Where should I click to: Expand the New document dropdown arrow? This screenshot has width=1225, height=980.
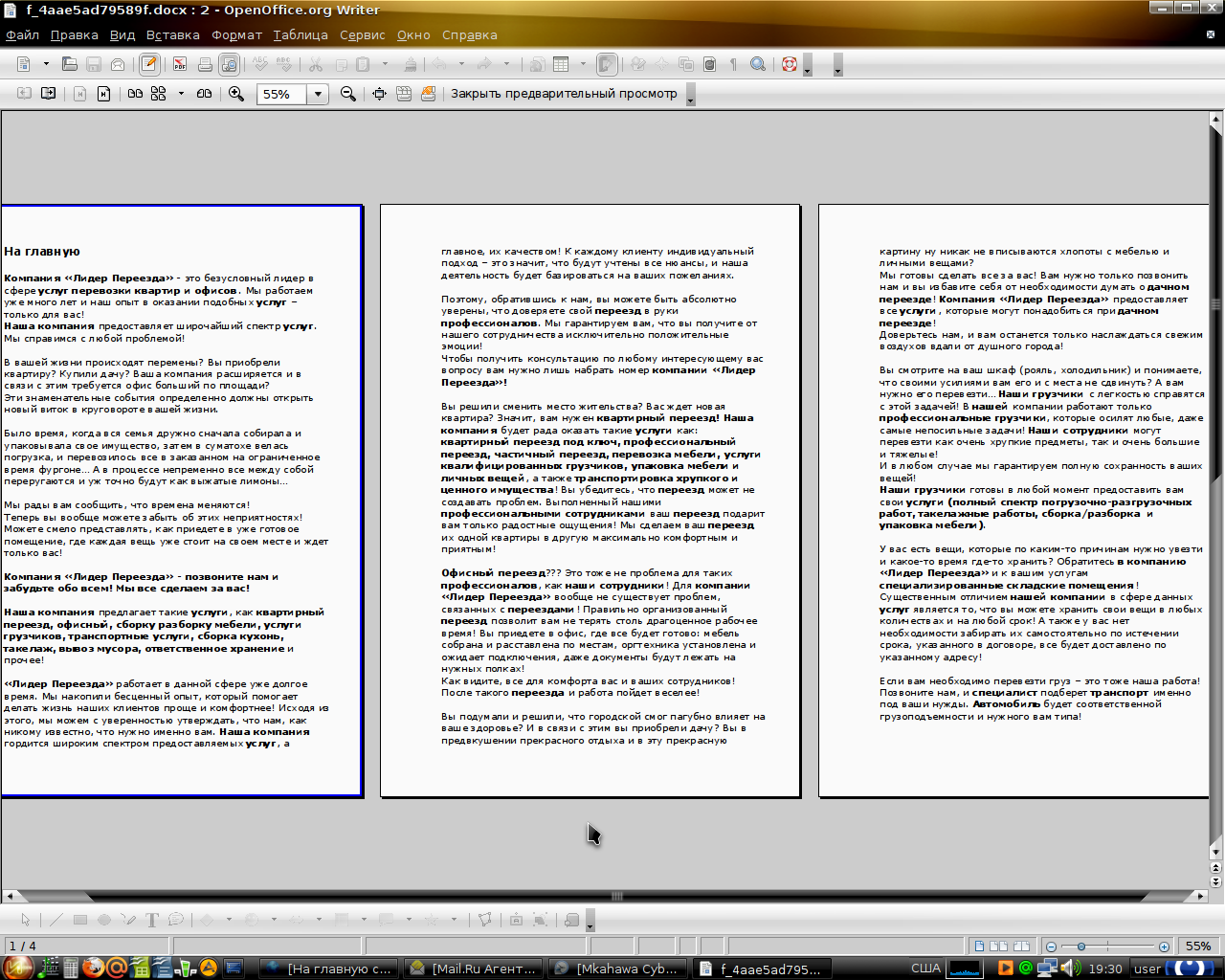point(46,64)
